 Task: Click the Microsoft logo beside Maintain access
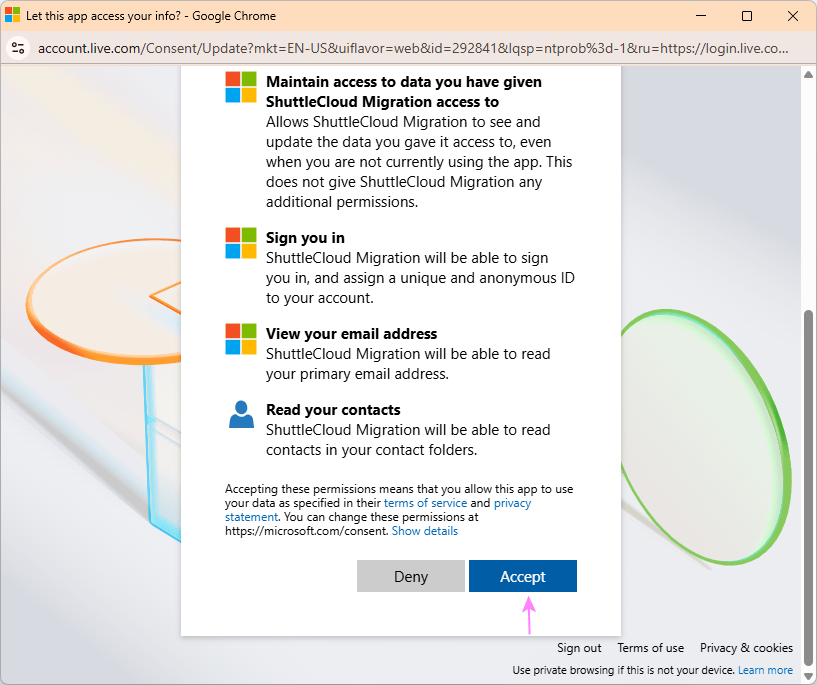coord(241,87)
